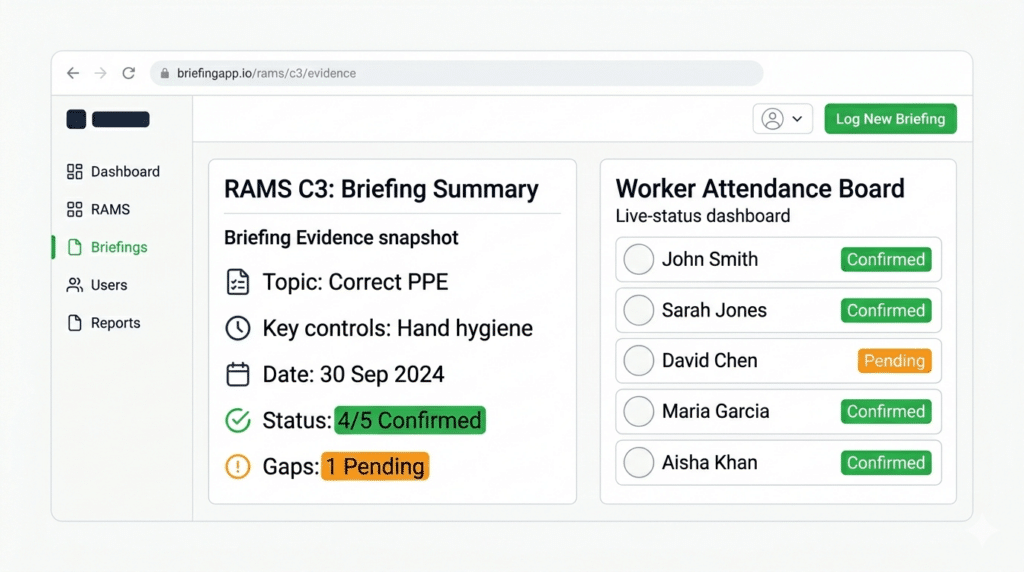The image size is (1024, 572).
Task: Click the name Sarah Jones
Action: (714, 310)
